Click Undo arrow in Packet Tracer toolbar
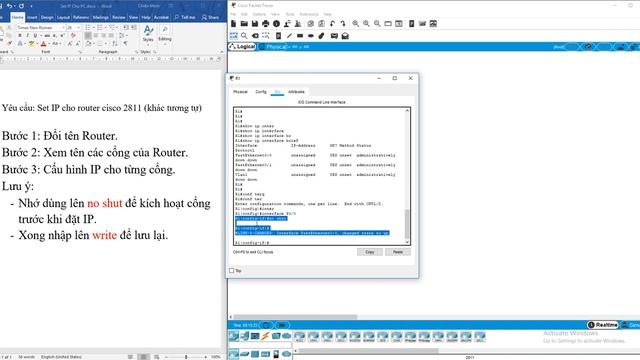The width and height of the screenshot is (640, 360). coord(332,24)
